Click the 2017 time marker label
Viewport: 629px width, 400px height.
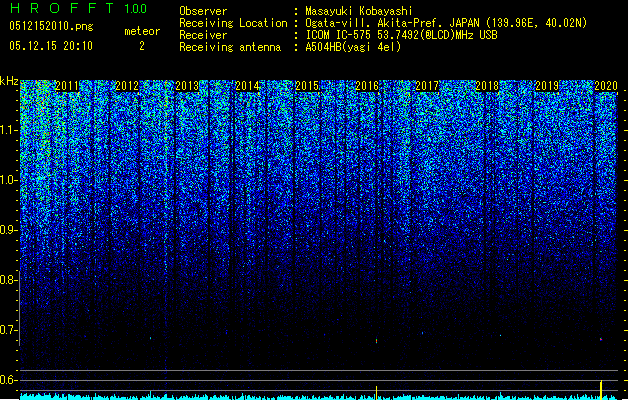[427, 86]
